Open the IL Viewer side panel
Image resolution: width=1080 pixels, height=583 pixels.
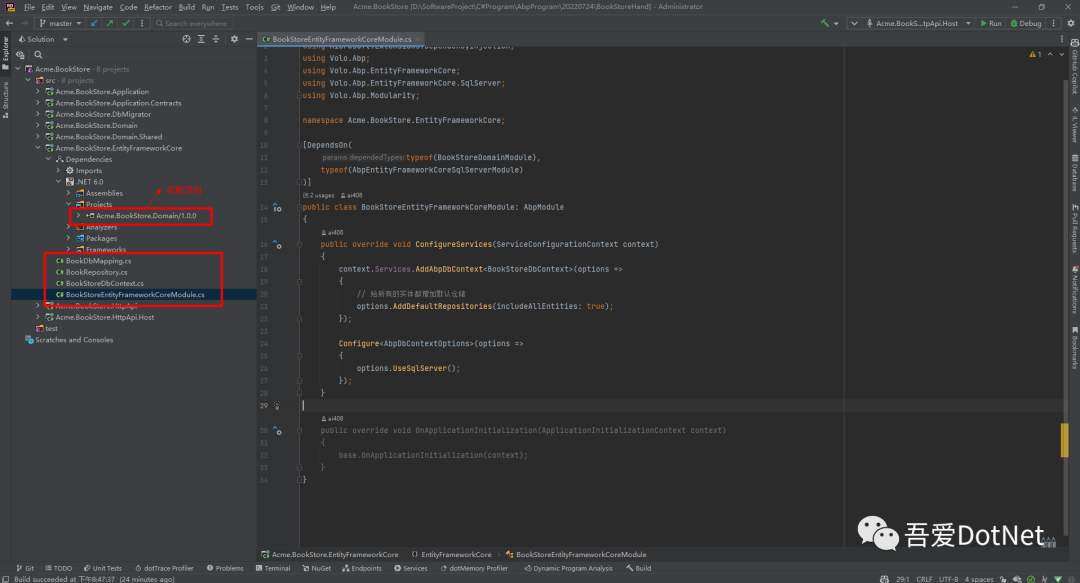coord(1074,125)
